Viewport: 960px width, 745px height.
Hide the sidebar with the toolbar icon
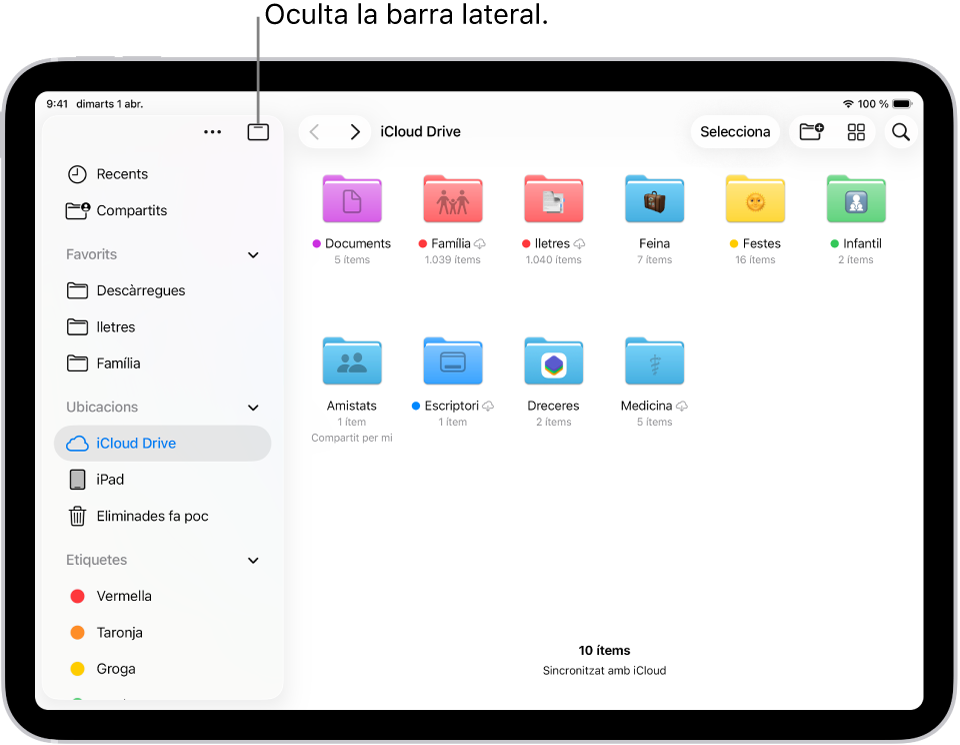pyautogui.click(x=257, y=131)
